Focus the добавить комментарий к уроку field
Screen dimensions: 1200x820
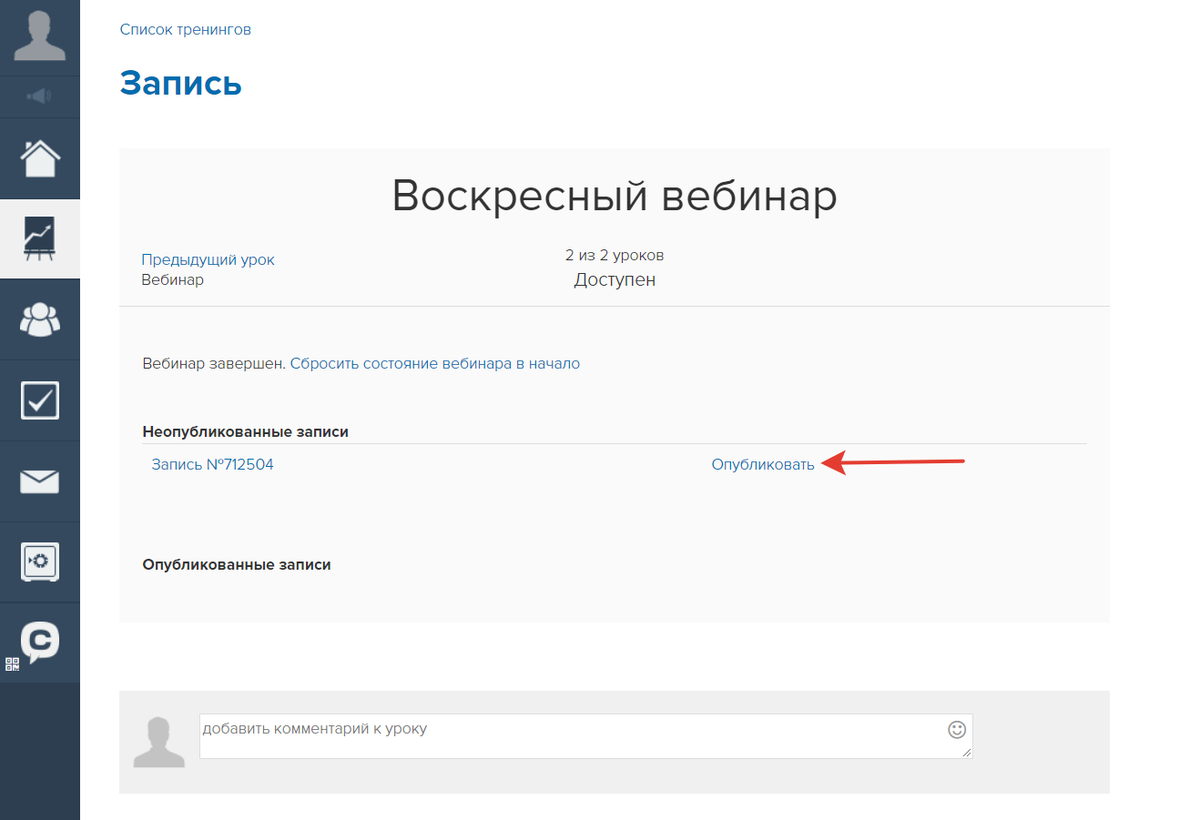(586, 736)
